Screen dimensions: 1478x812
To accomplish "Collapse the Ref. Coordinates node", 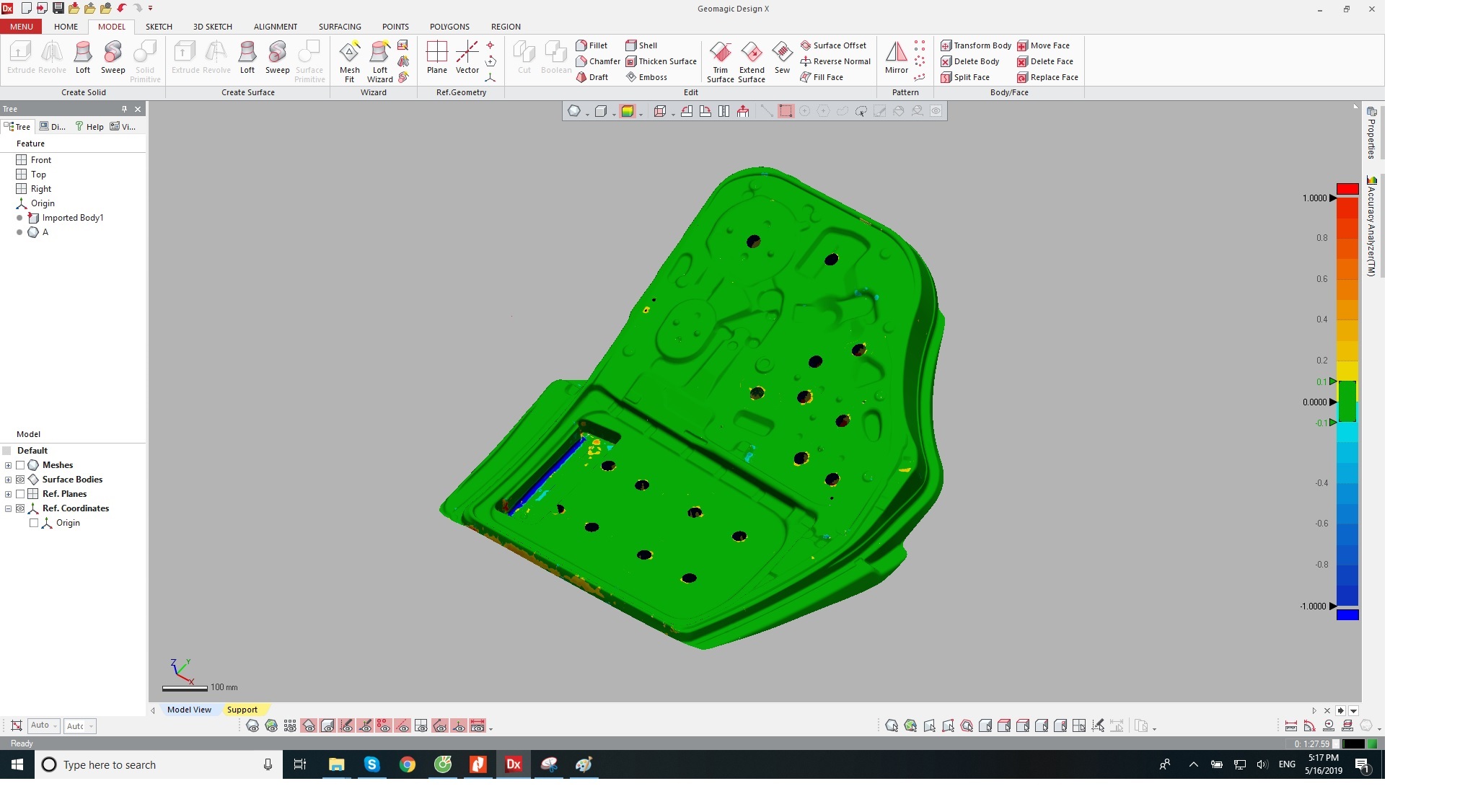I will (x=8, y=508).
